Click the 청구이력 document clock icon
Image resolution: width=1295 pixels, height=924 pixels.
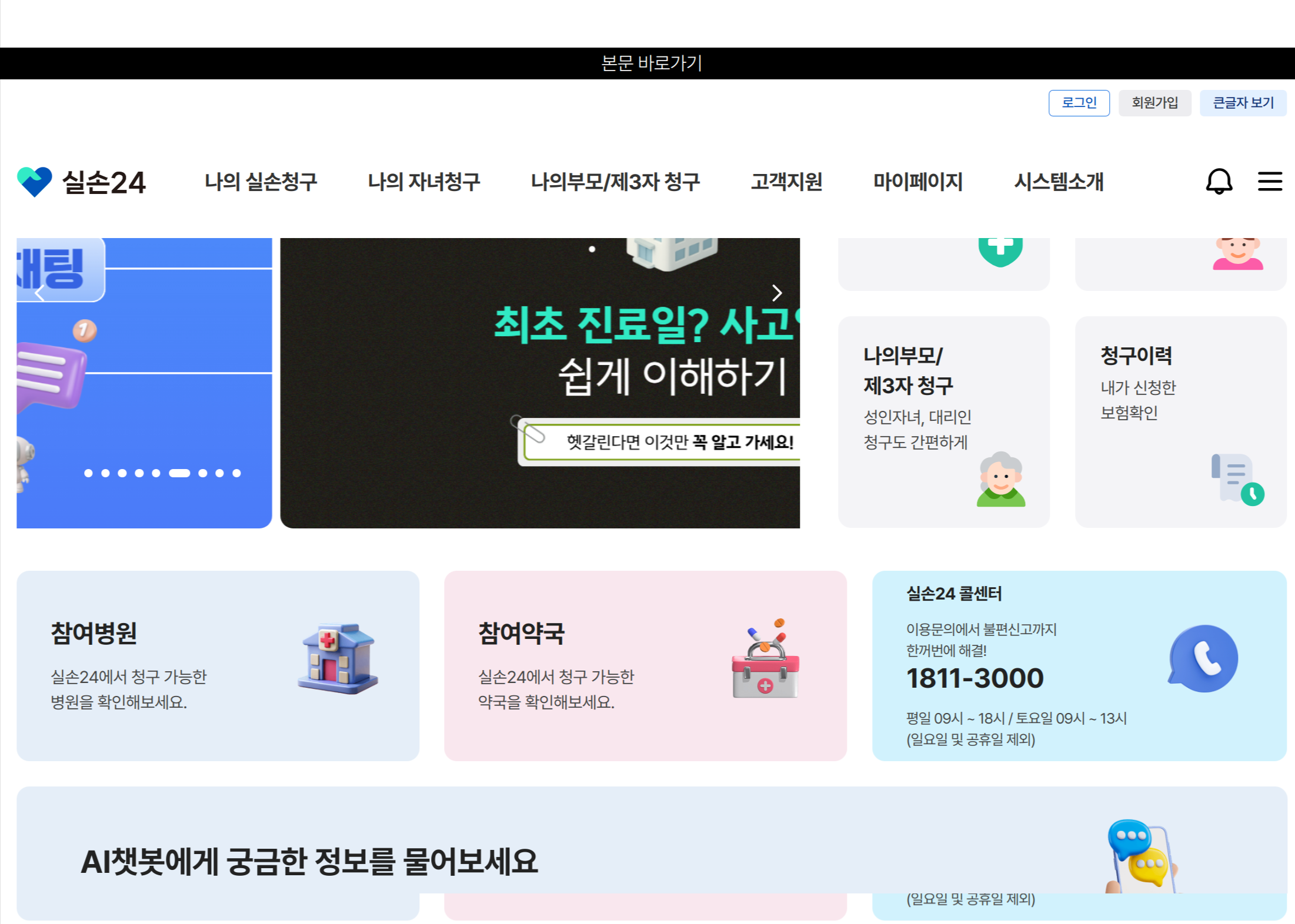coord(1237,479)
